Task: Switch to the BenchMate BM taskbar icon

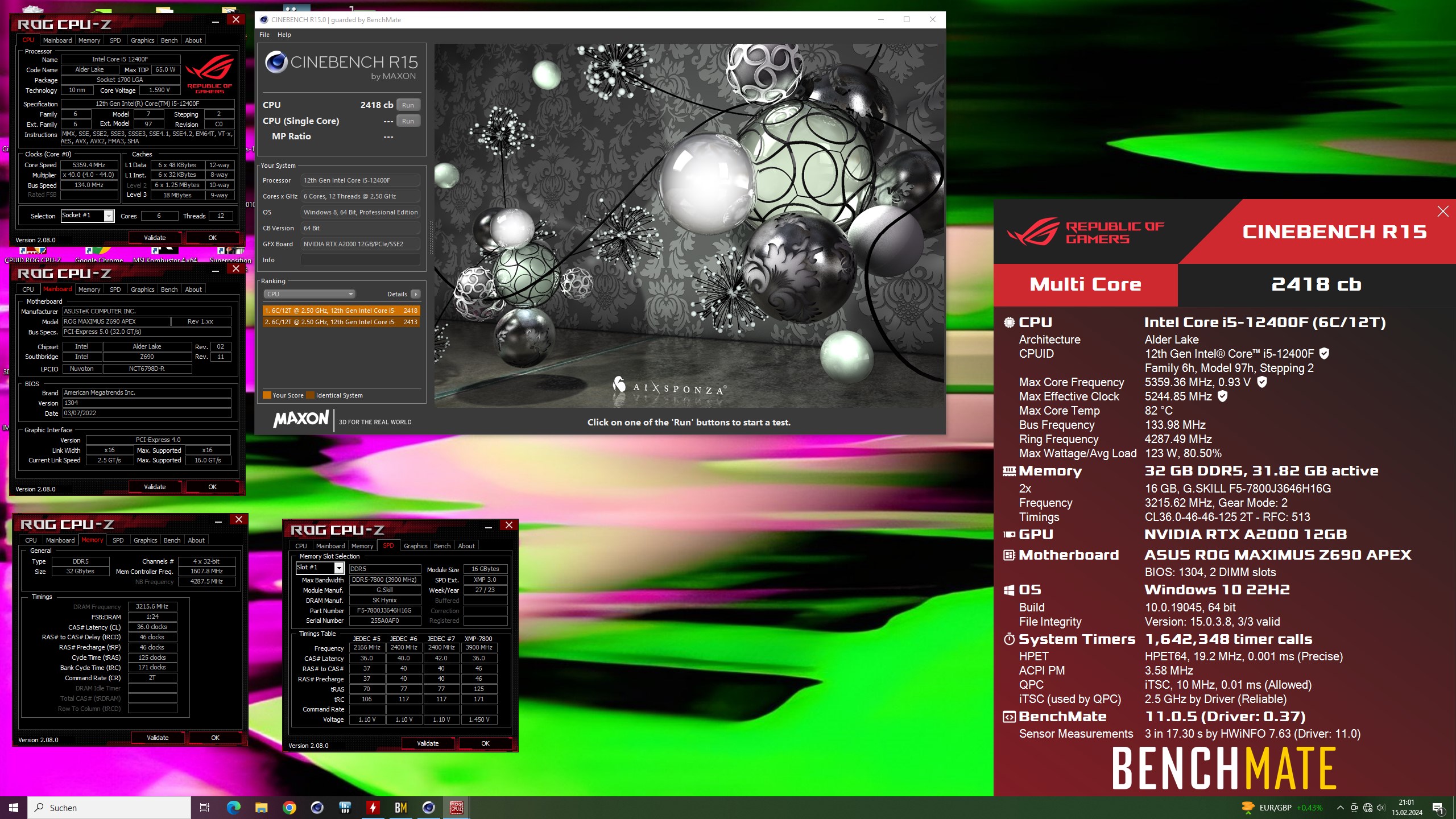Action: (x=400, y=808)
